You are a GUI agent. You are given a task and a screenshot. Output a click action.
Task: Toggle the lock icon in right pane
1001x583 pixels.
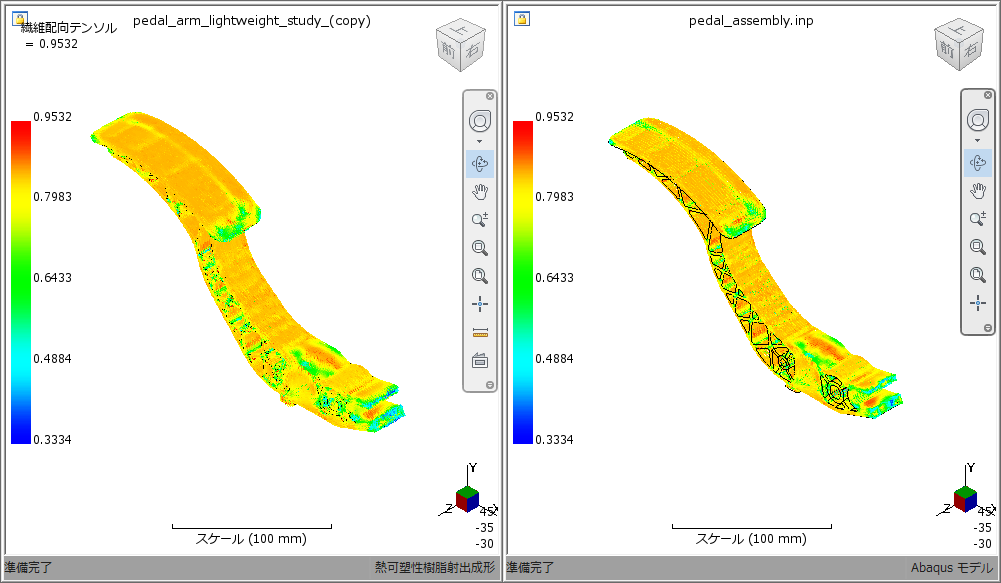tap(522, 19)
